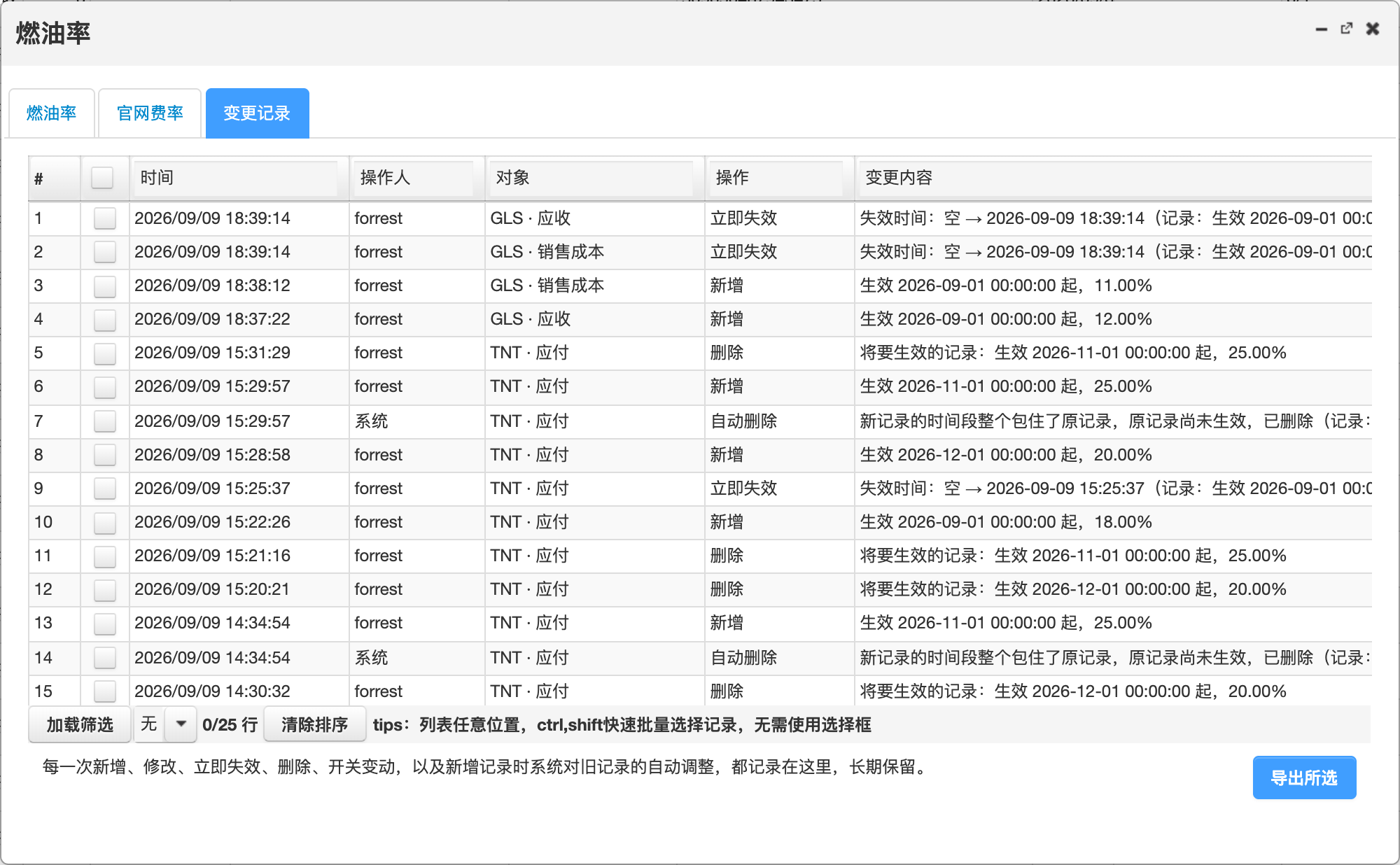Screen dimensions: 1400x865
Task: Toggle the select-all checkbox in header
Action: click(102, 178)
